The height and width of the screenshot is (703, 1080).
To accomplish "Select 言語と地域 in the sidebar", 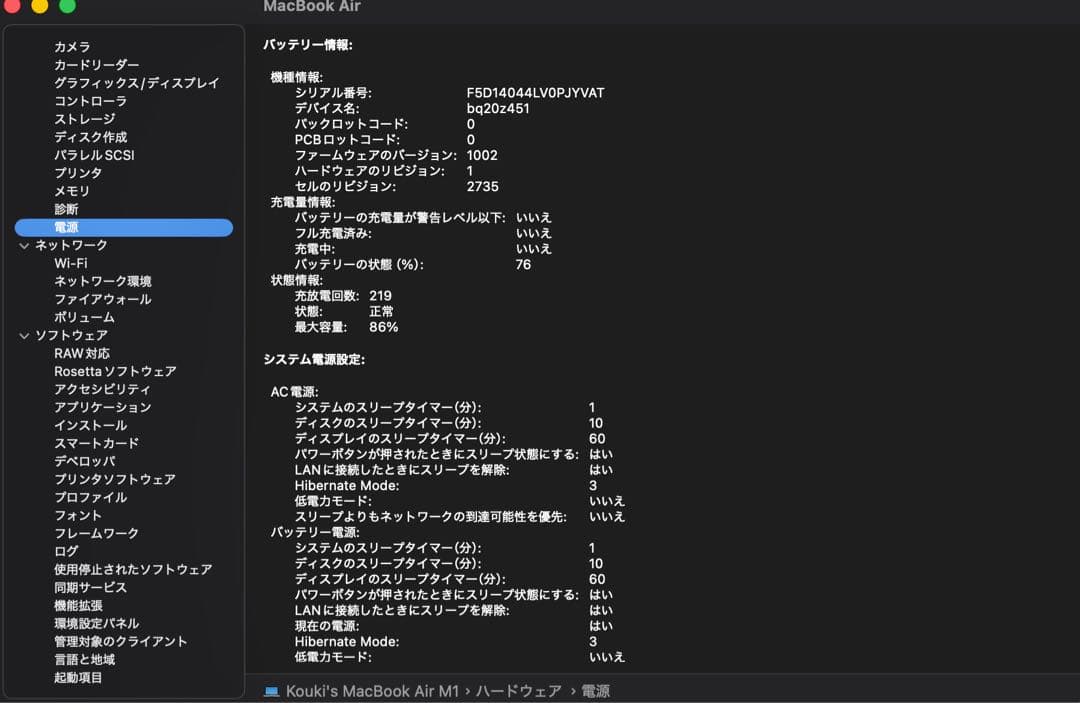I will 85,659.
